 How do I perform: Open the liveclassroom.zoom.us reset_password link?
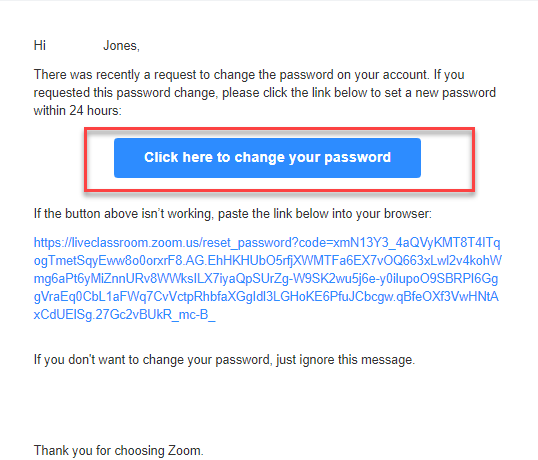click(267, 243)
